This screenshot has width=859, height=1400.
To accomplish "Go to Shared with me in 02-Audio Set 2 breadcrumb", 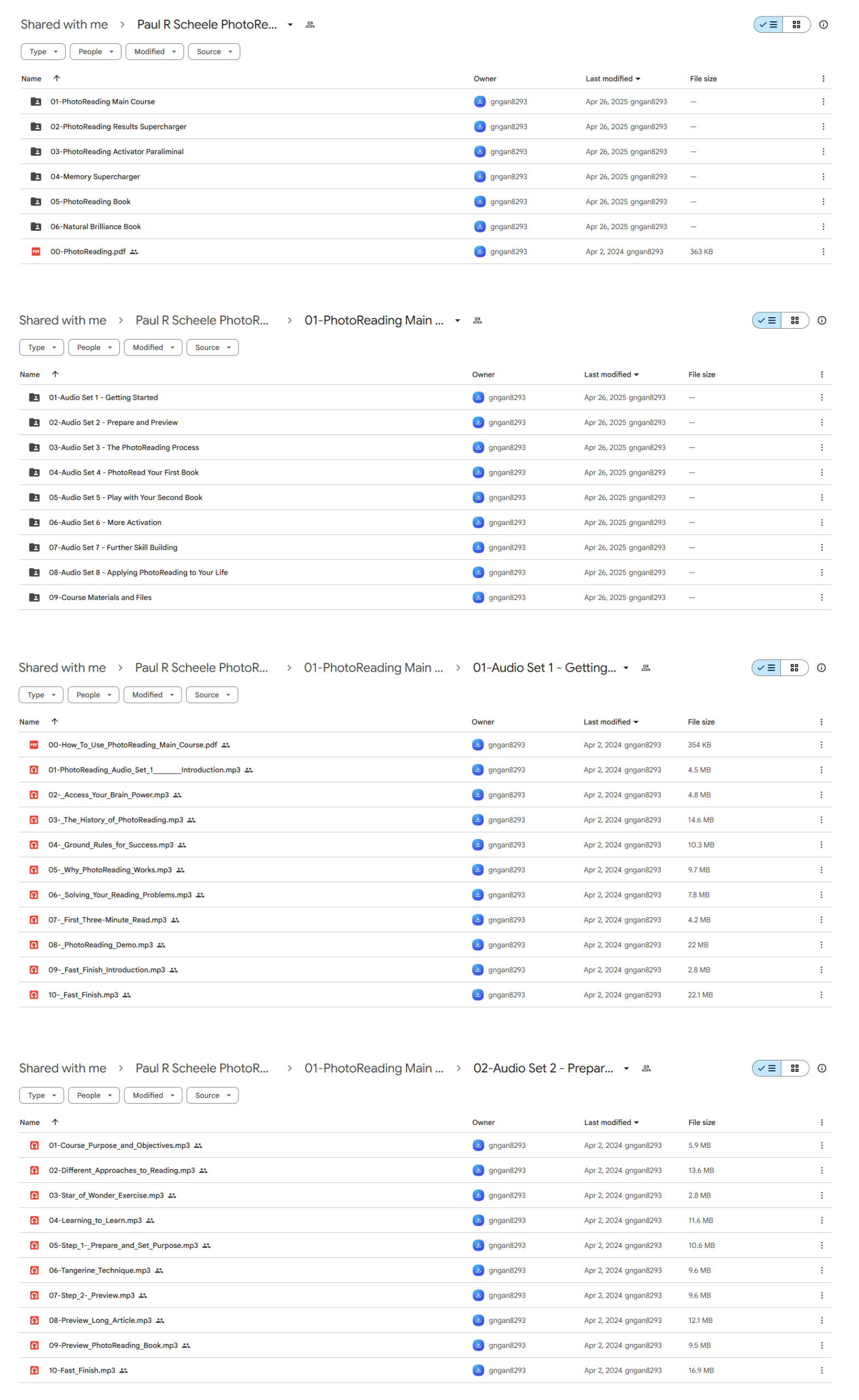I will pos(62,1068).
